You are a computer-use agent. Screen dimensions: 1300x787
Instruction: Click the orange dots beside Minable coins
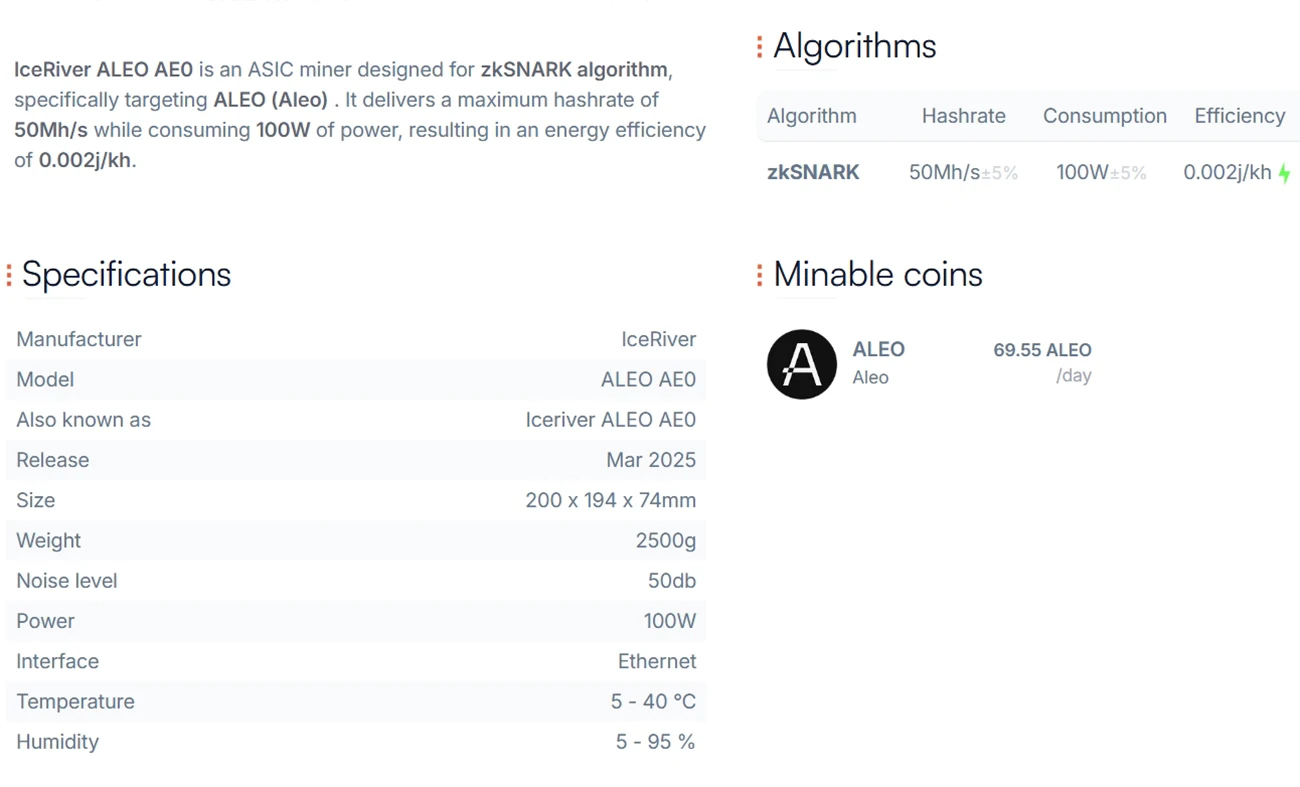760,275
